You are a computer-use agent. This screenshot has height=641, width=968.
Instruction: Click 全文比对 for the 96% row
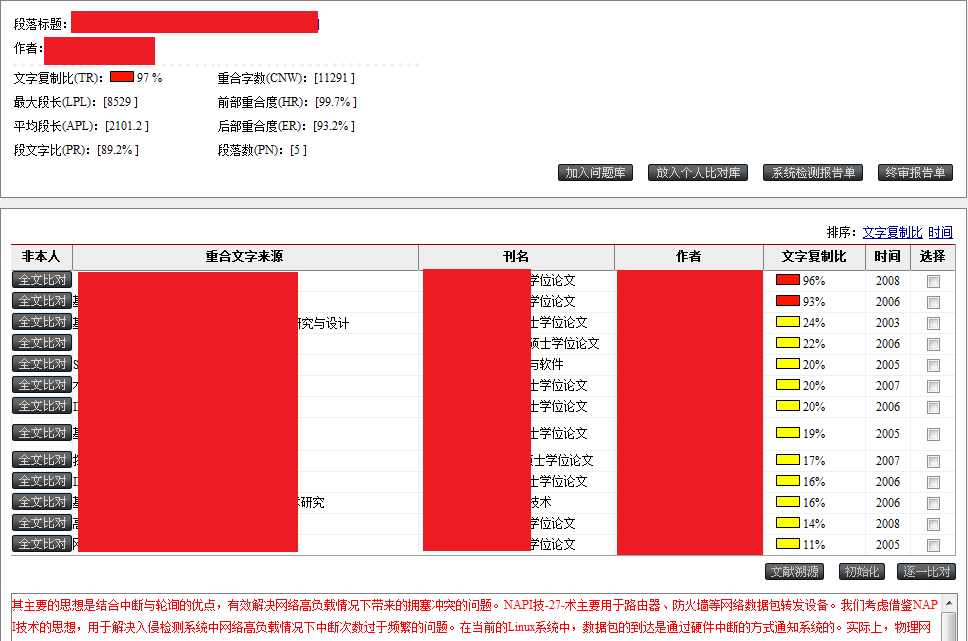(42, 280)
